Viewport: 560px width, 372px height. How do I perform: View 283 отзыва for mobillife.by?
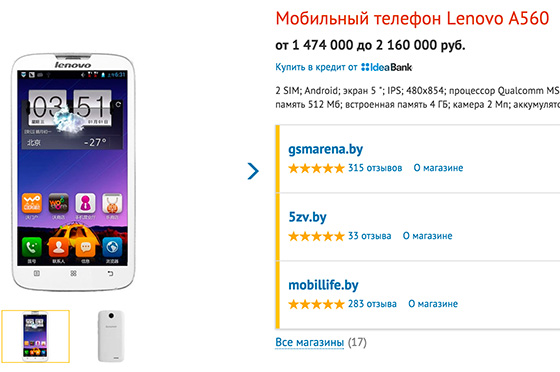(372, 304)
